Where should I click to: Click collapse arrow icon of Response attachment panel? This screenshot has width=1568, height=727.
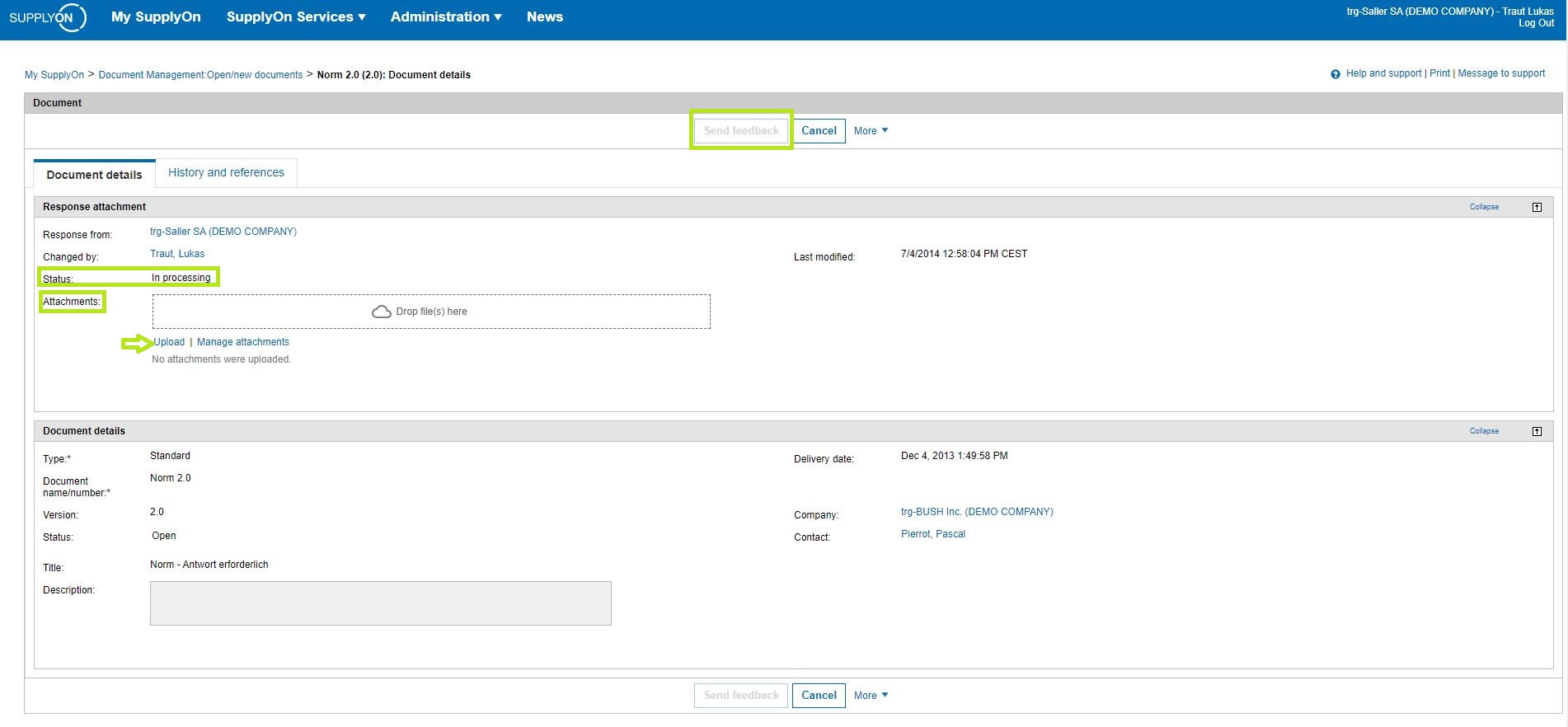pos(1537,207)
